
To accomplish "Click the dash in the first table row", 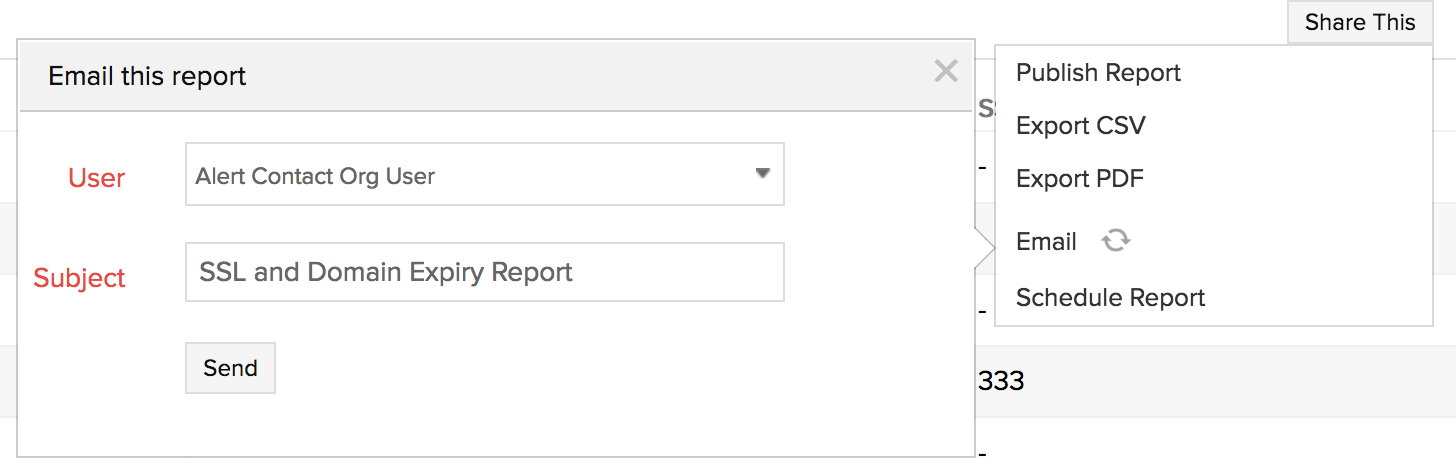I will pyautogui.click(x=983, y=167).
